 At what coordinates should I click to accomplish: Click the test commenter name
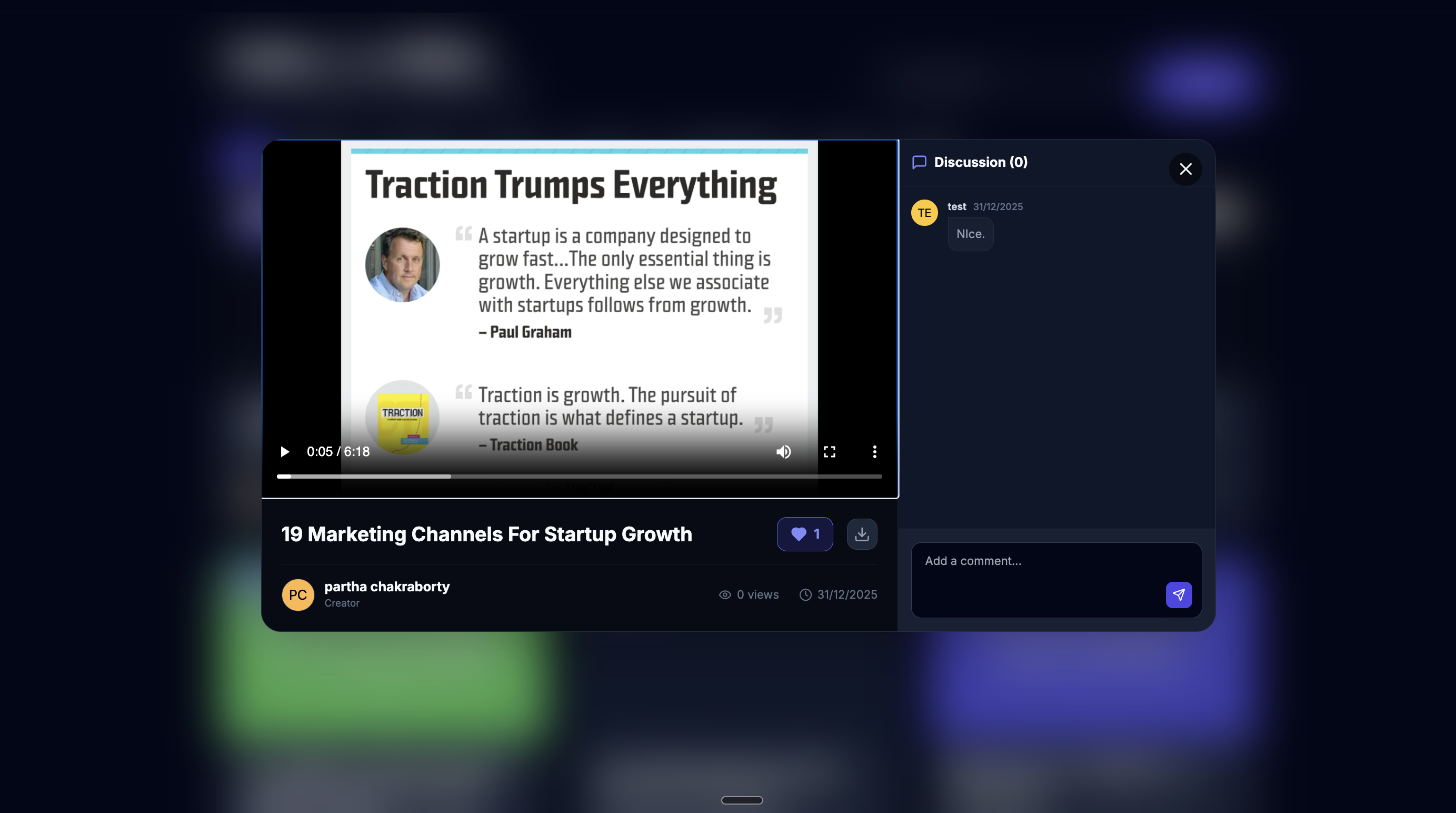956,206
